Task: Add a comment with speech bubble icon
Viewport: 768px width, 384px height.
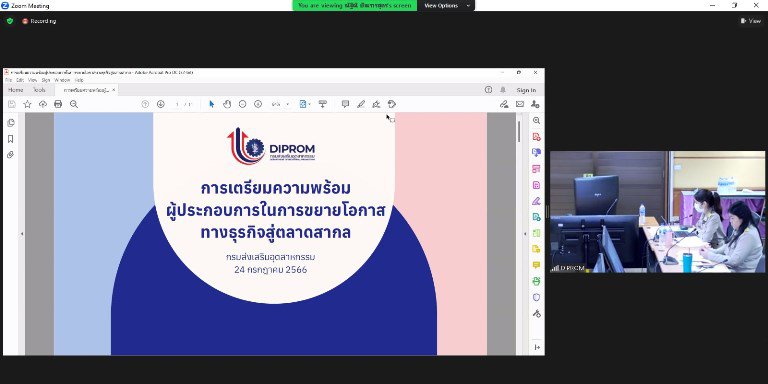Action: [x=345, y=104]
